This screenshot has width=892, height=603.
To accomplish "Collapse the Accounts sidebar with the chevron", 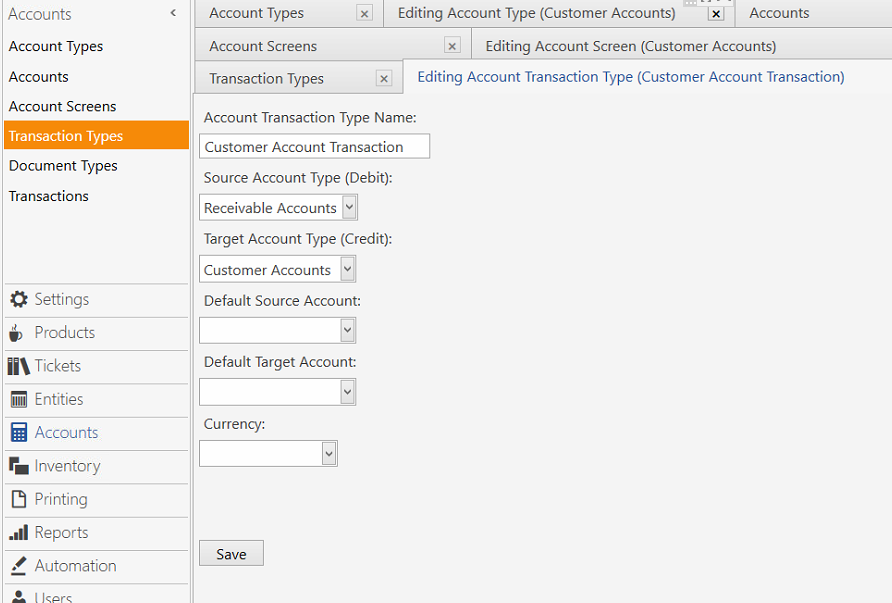I will (172, 13).
